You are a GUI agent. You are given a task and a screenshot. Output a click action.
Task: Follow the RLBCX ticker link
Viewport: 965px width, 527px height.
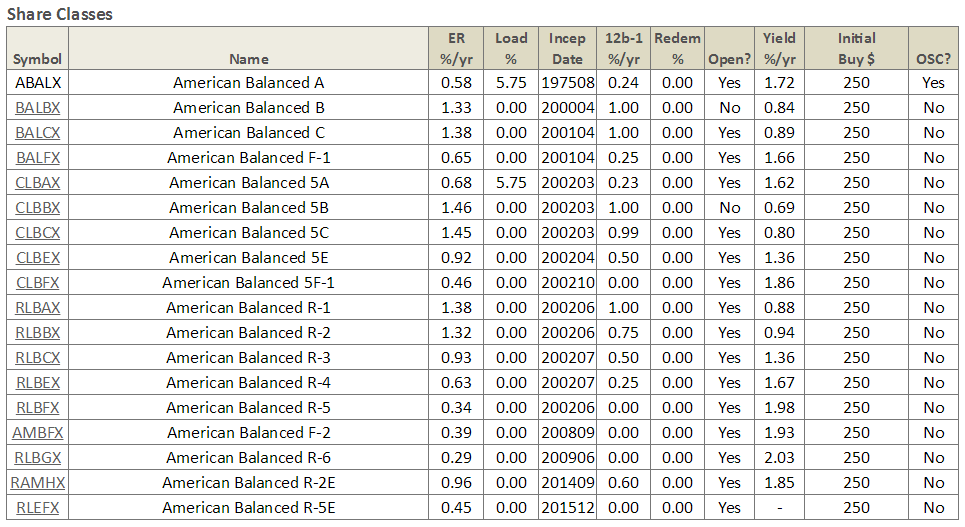click(x=38, y=358)
